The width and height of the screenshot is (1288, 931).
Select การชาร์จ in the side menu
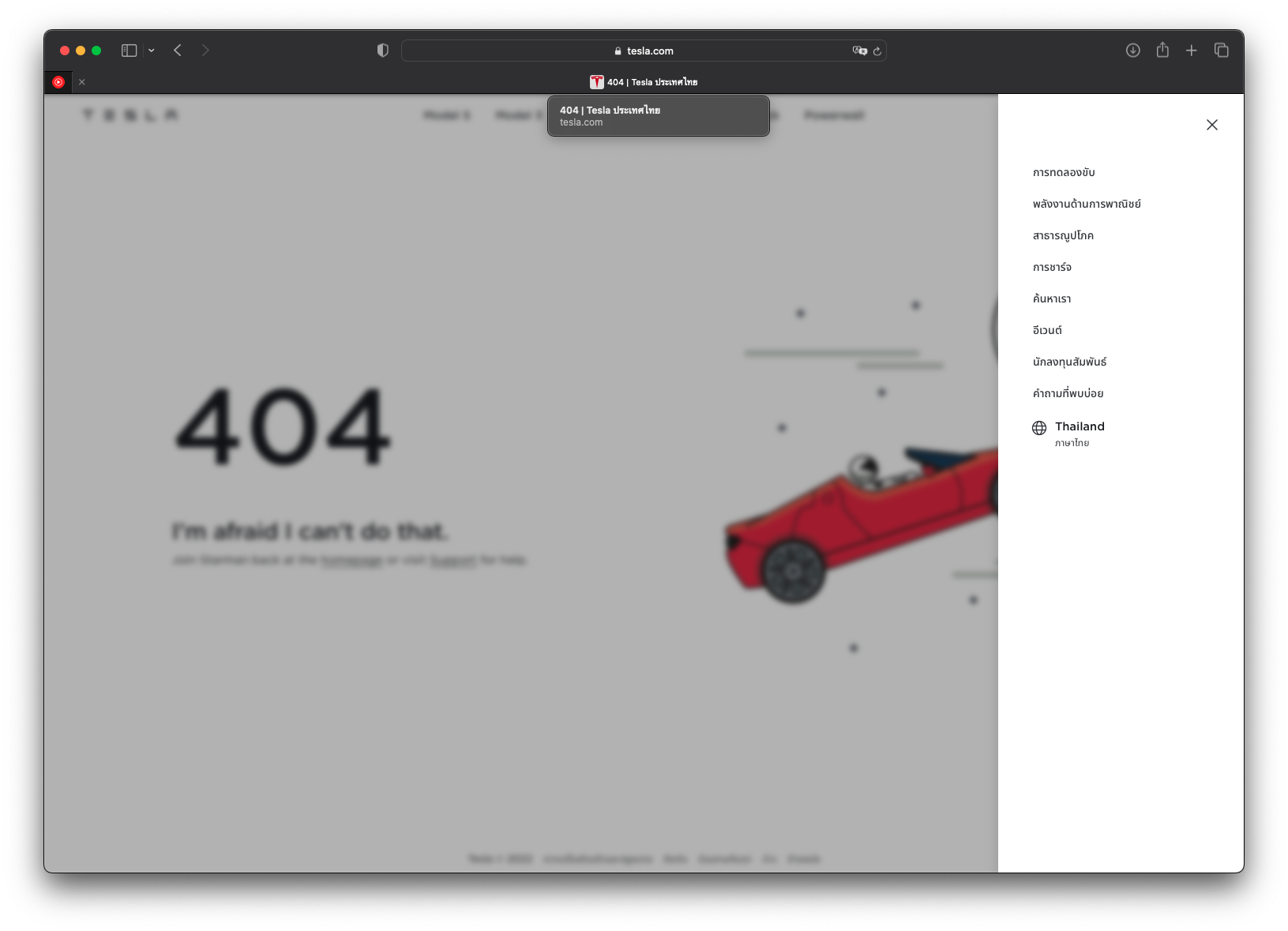click(x=1052, y=267)
